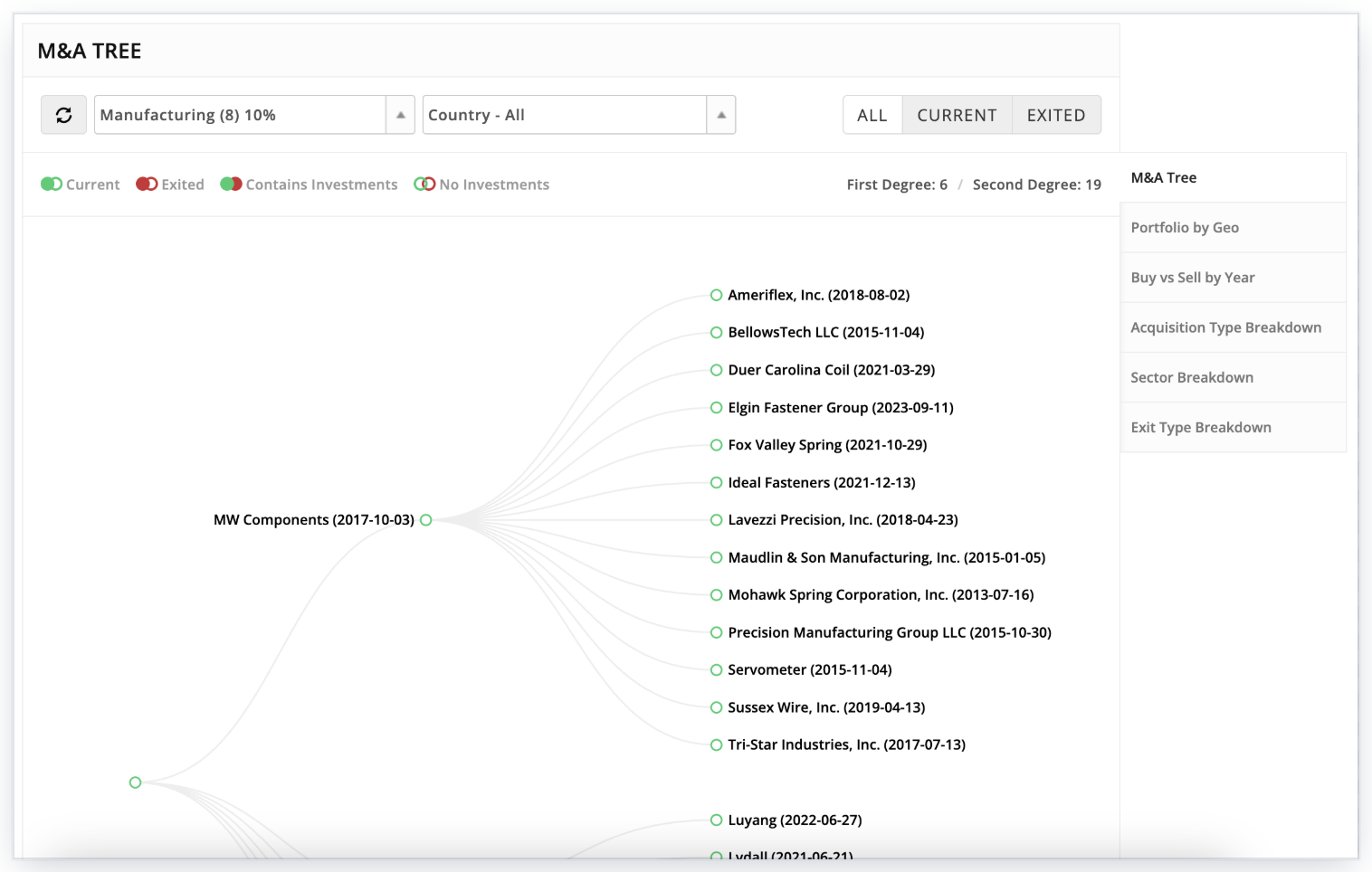
Task: Click the node circle beside Luyang
Action: pyautogui.click(x=714, y=820)
